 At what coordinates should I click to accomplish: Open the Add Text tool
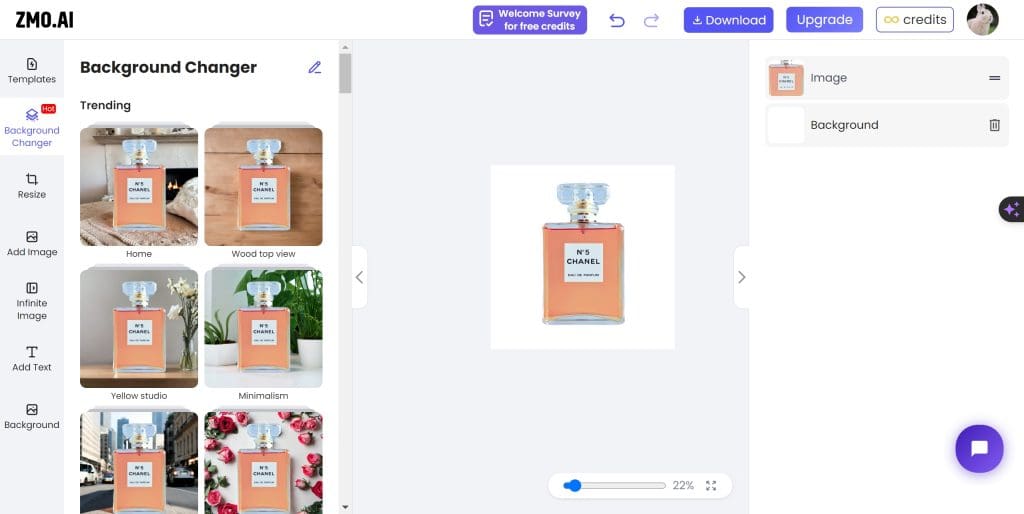click(31, 359)
